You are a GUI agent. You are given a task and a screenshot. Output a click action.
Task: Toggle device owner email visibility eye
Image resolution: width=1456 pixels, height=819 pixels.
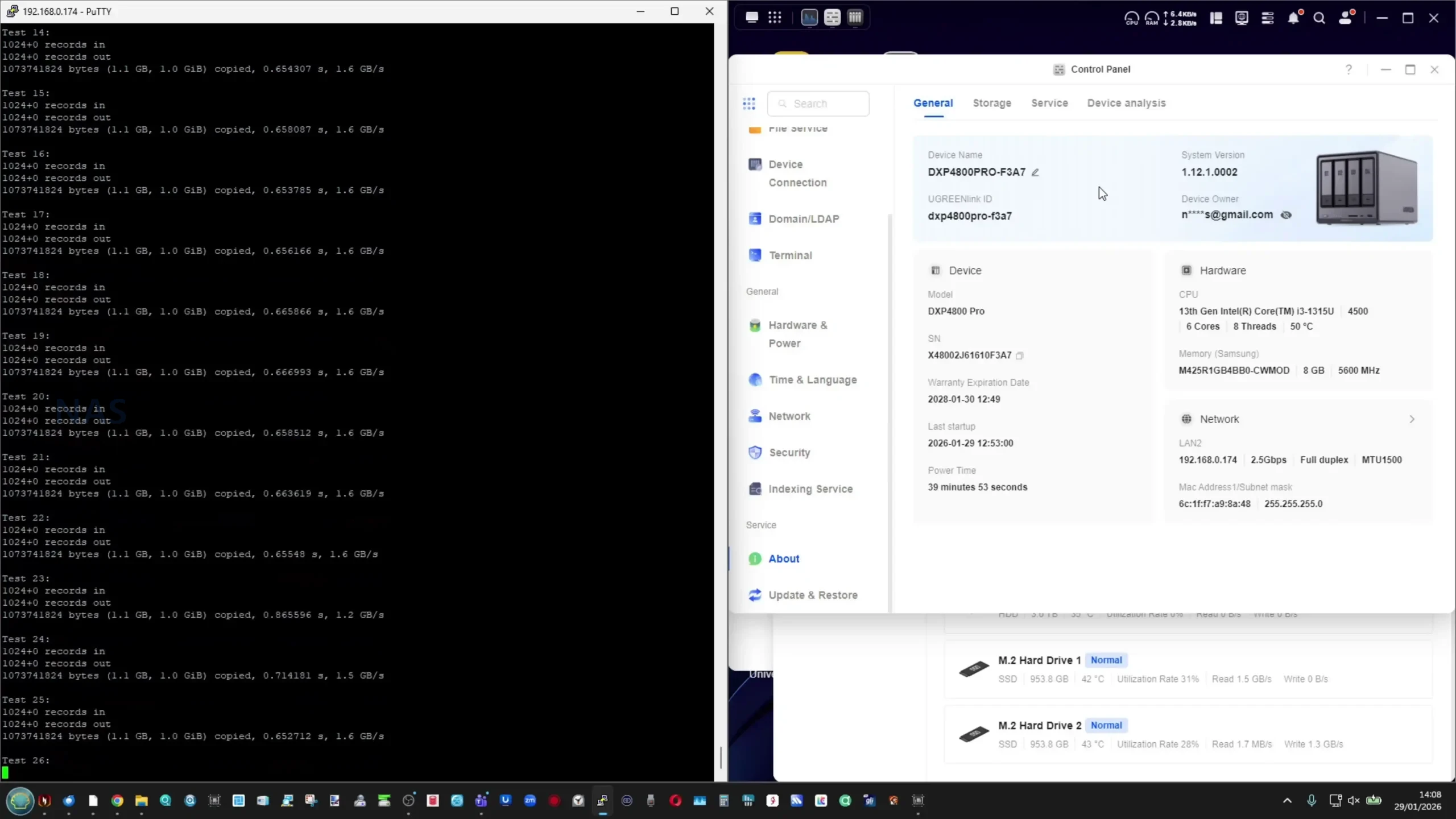click(x=1286, y=215)
